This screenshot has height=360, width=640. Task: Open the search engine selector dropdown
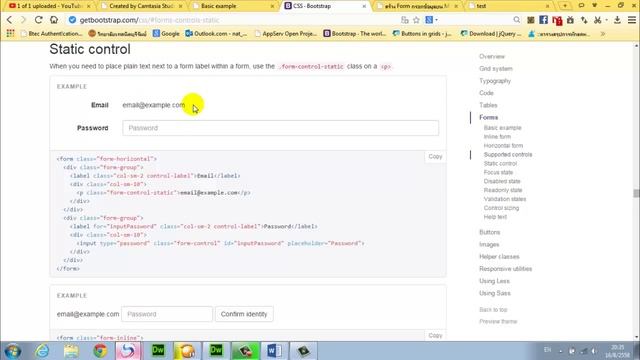431,20
